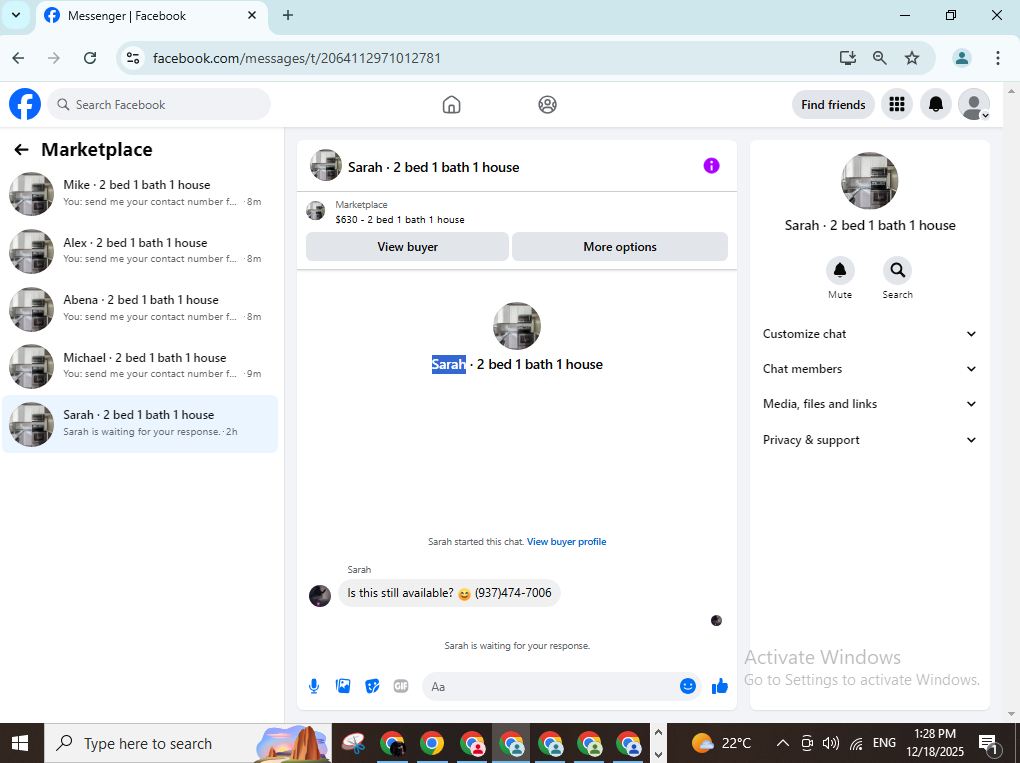Click the More options button
This screenshot has width=1020, height=763.
[620, 247]
